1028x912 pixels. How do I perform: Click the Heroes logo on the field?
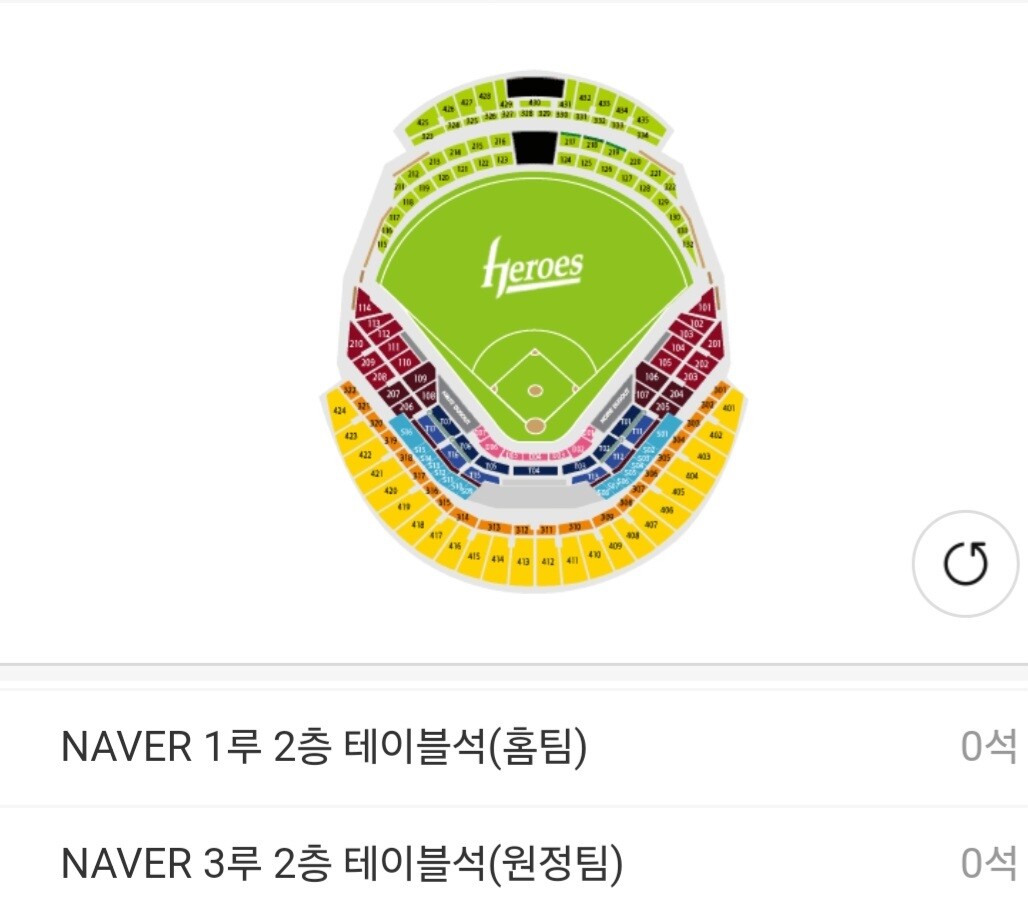pyautogui.click(x=532, y=268)
